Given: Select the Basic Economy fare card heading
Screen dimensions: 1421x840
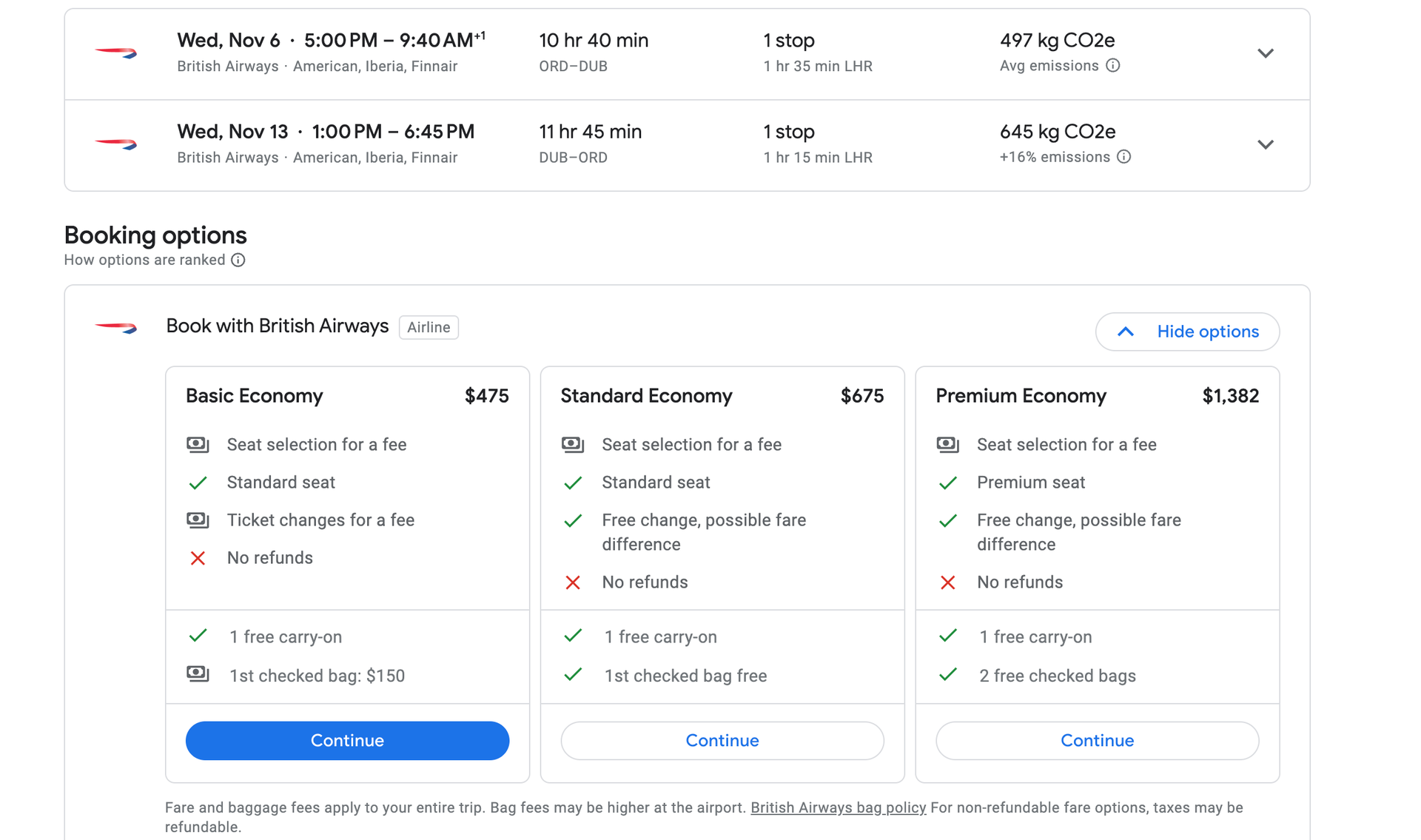Looking at the screenshot, I should (x=254, y=396).
